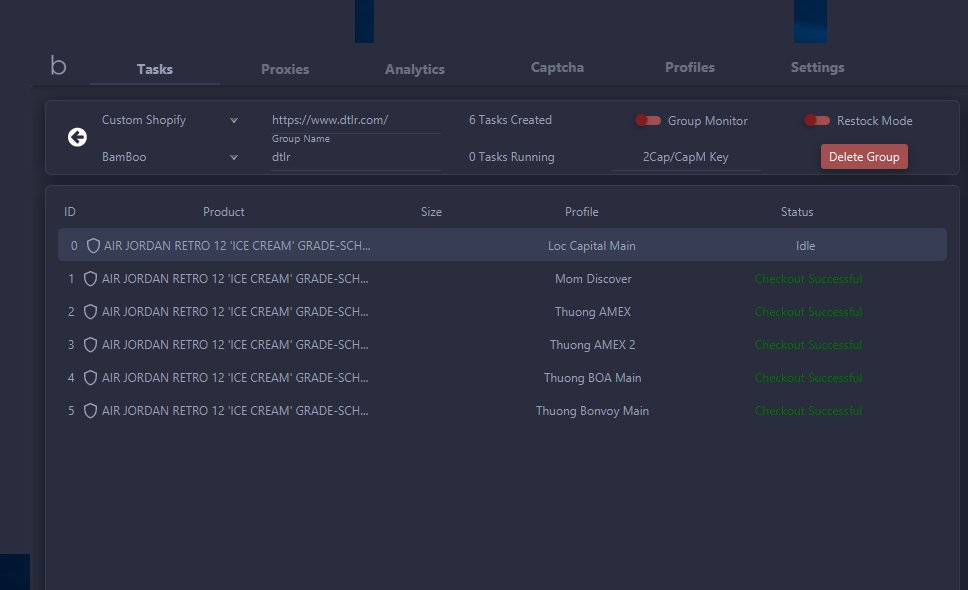Click Checkout Successful status of task 1

pos(808,279)
